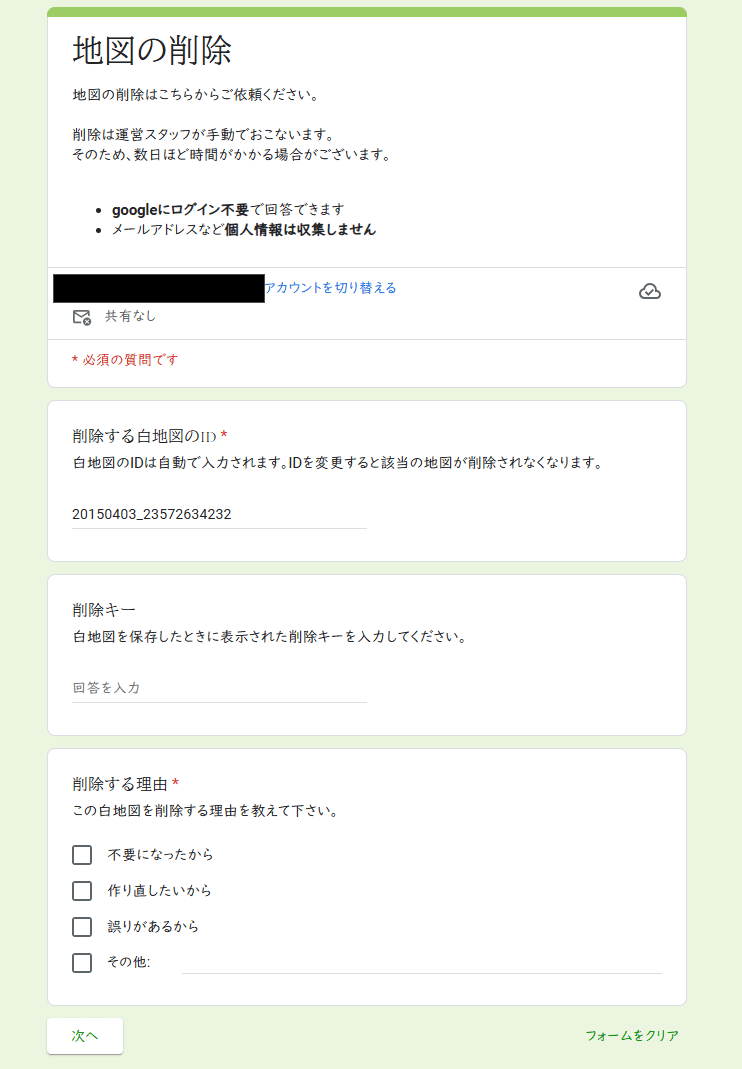742x1069 pixels.
Task: Click the 次へ button
Action: 85,1036
